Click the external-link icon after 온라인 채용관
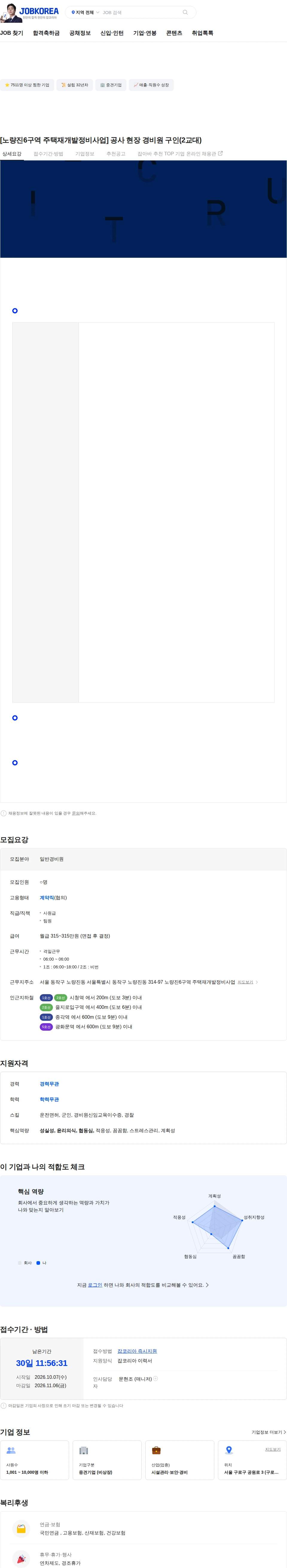The image size is (287, 1568). tap(220, 153)
